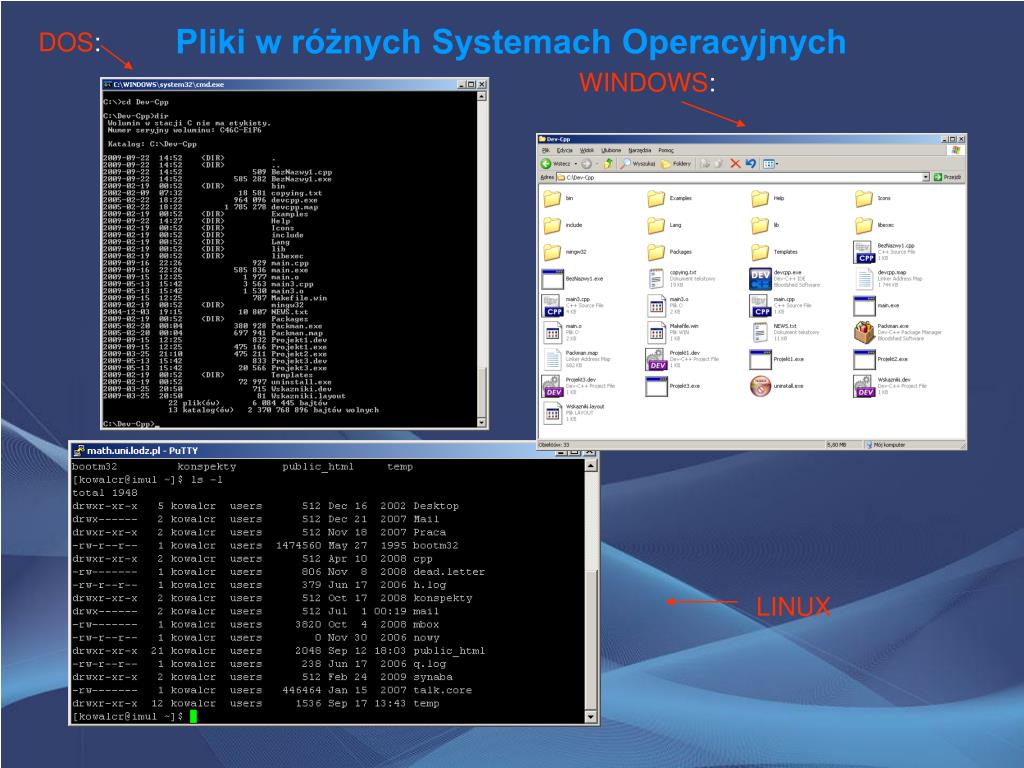Open the mingw32 folder in Explorer

tap(552, 251)
